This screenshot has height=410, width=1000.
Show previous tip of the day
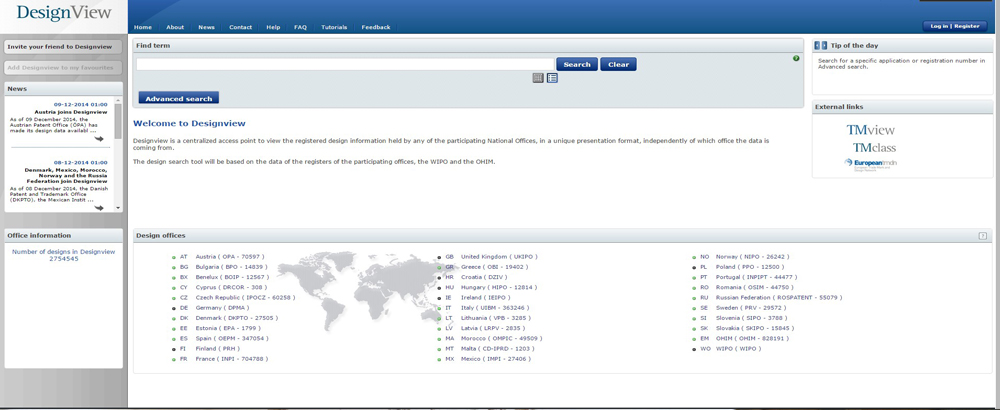coord(818,45)
